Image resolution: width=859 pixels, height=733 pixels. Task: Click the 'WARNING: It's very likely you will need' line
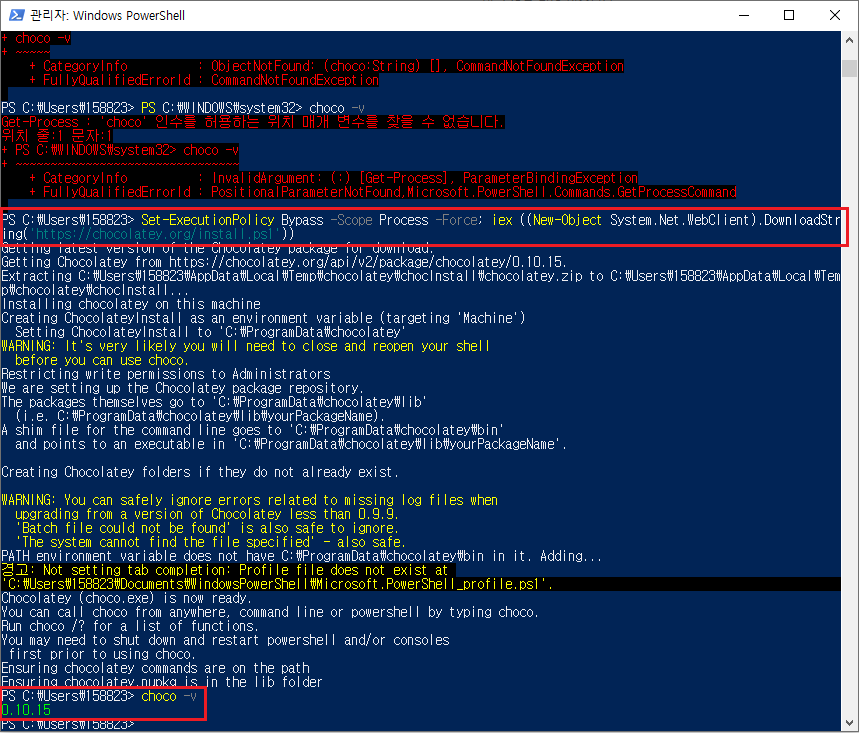coord(245,346)
